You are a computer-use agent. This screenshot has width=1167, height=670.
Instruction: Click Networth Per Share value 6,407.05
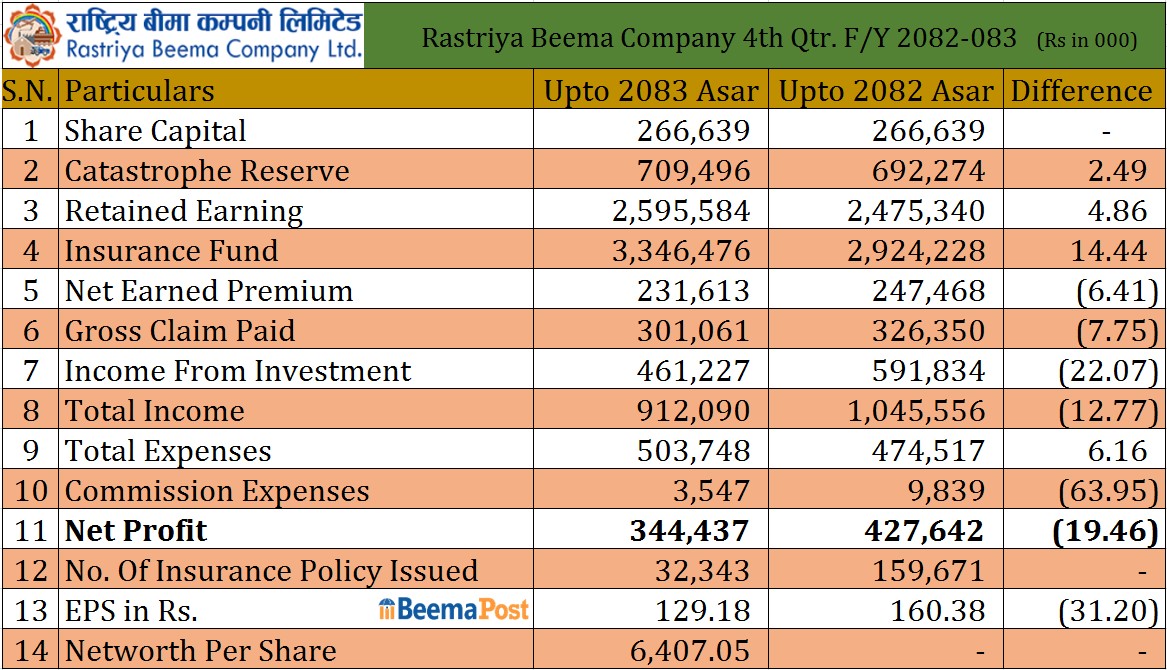(x=690, y=651)
